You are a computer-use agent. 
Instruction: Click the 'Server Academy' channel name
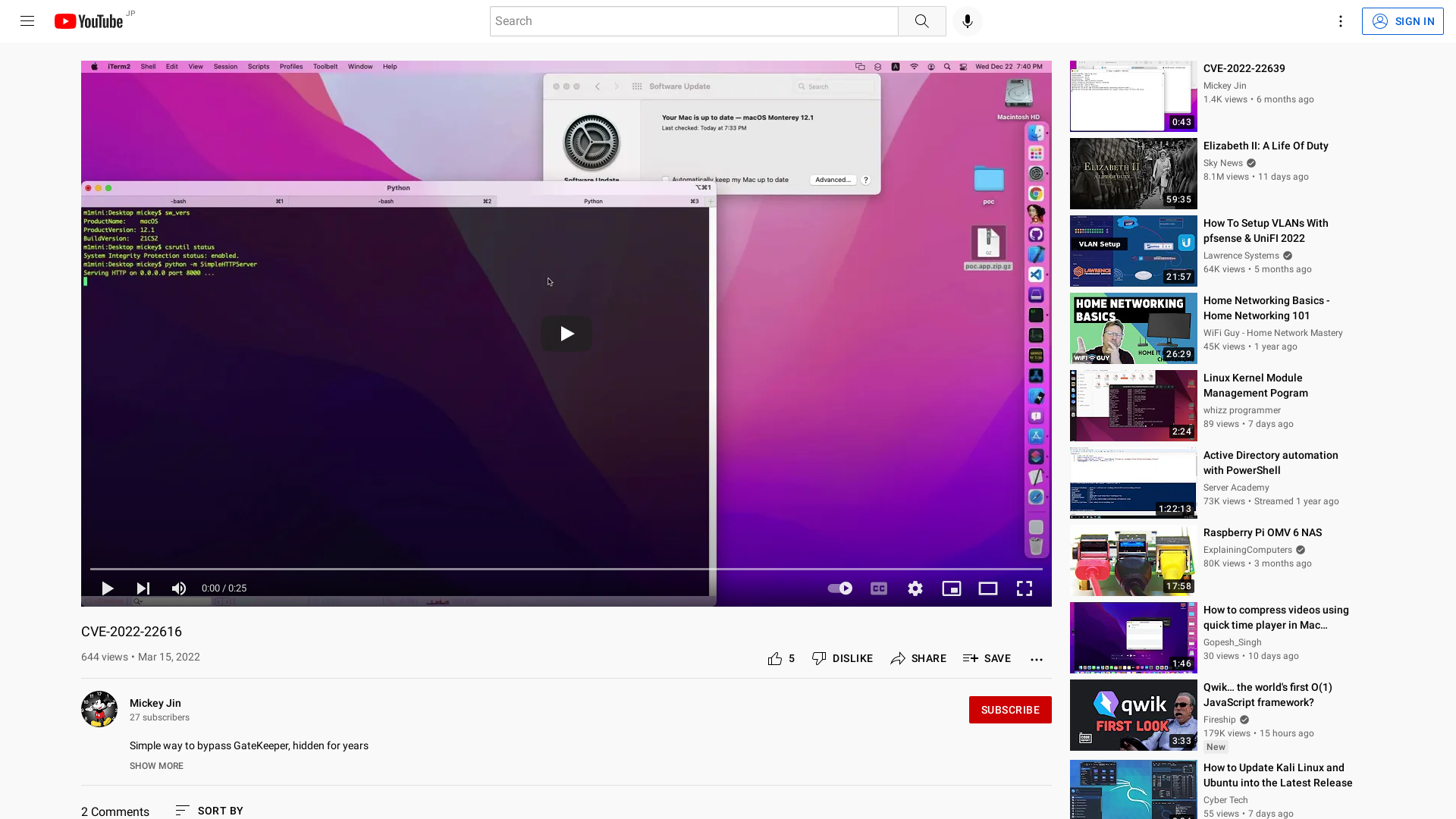[x=1235, y=488]
